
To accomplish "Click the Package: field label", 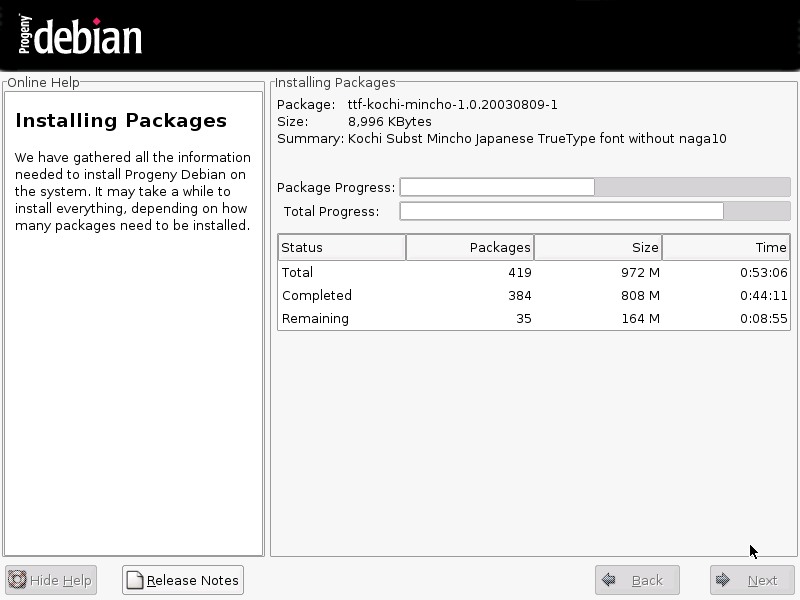I will pos(306,105).
